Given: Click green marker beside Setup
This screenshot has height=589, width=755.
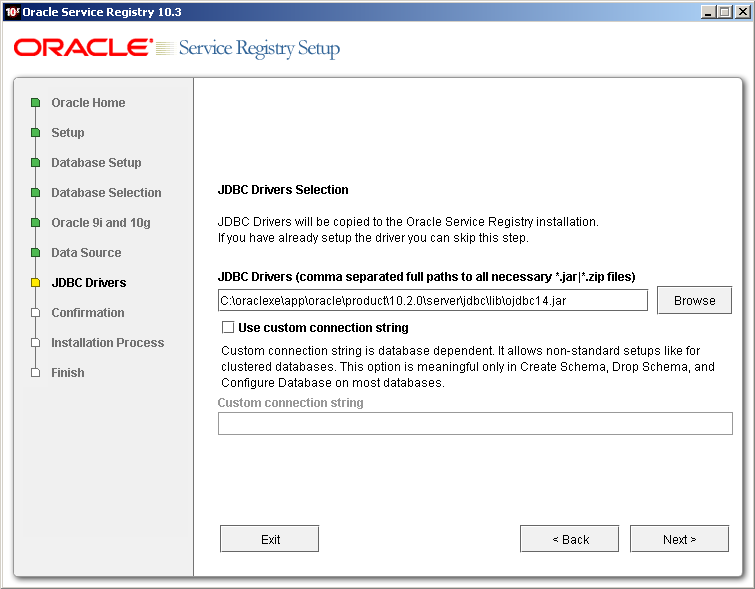Looking at the screenshot, I should pyautogui.click(x=35, y=132).
